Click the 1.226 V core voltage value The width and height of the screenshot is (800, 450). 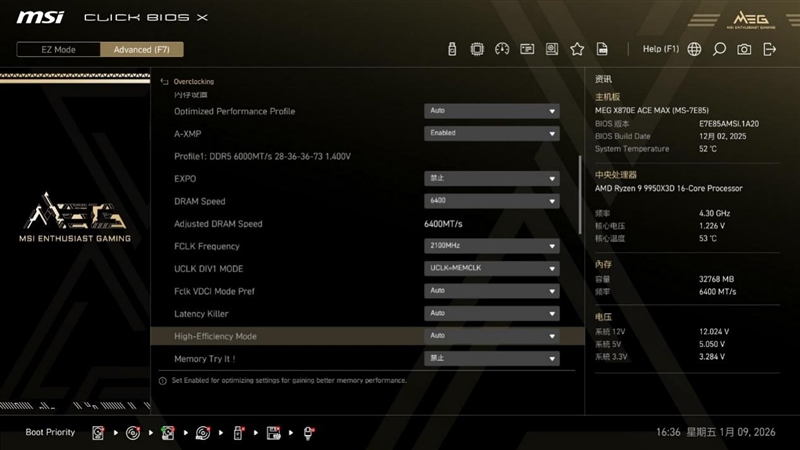[712, 226]
